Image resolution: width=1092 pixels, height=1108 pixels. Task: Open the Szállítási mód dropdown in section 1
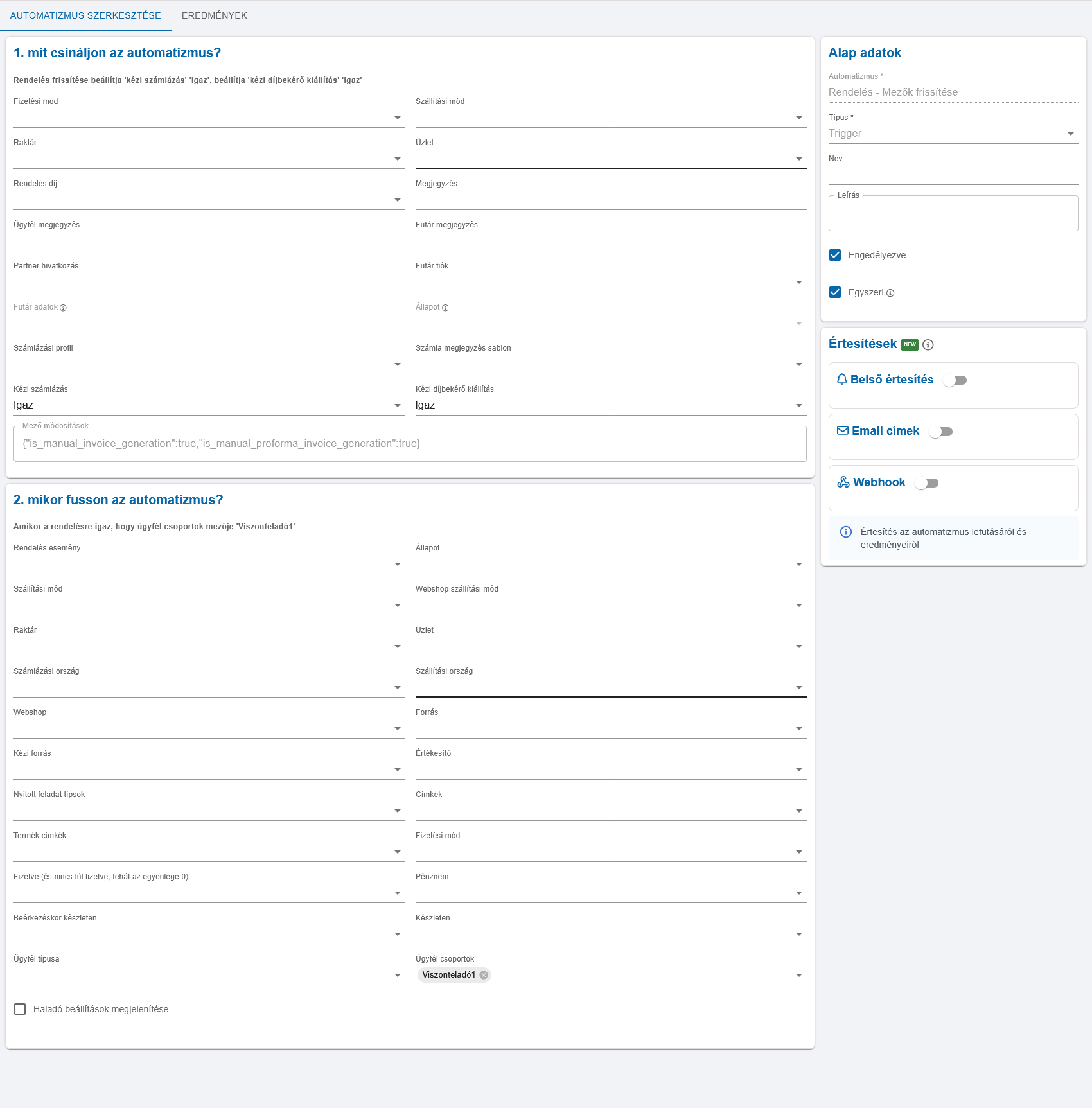611,118
